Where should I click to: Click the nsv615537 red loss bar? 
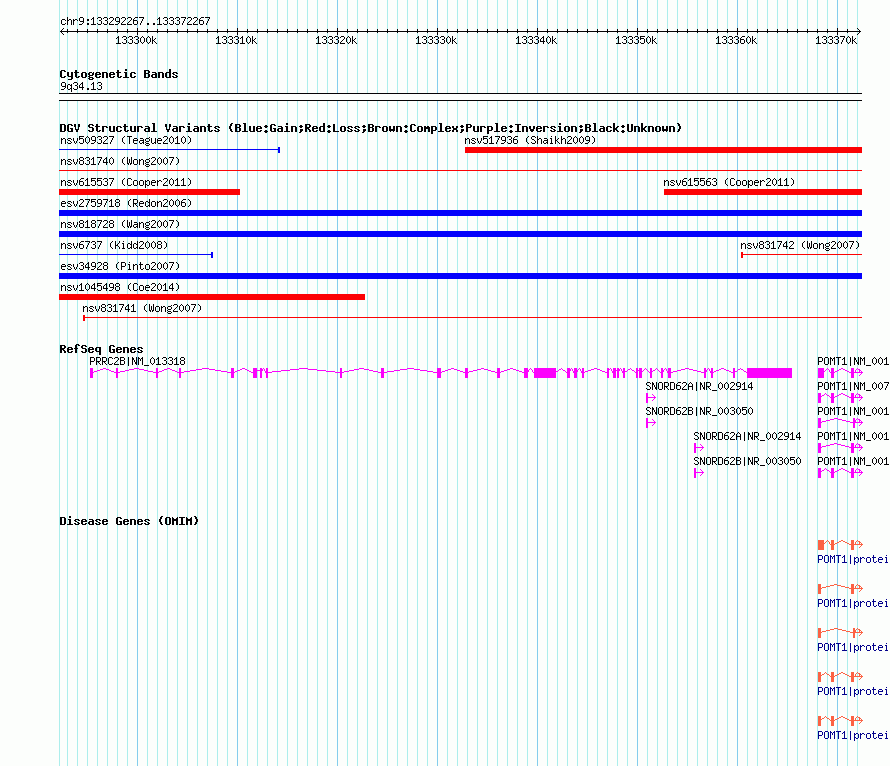tap(149, 192)
